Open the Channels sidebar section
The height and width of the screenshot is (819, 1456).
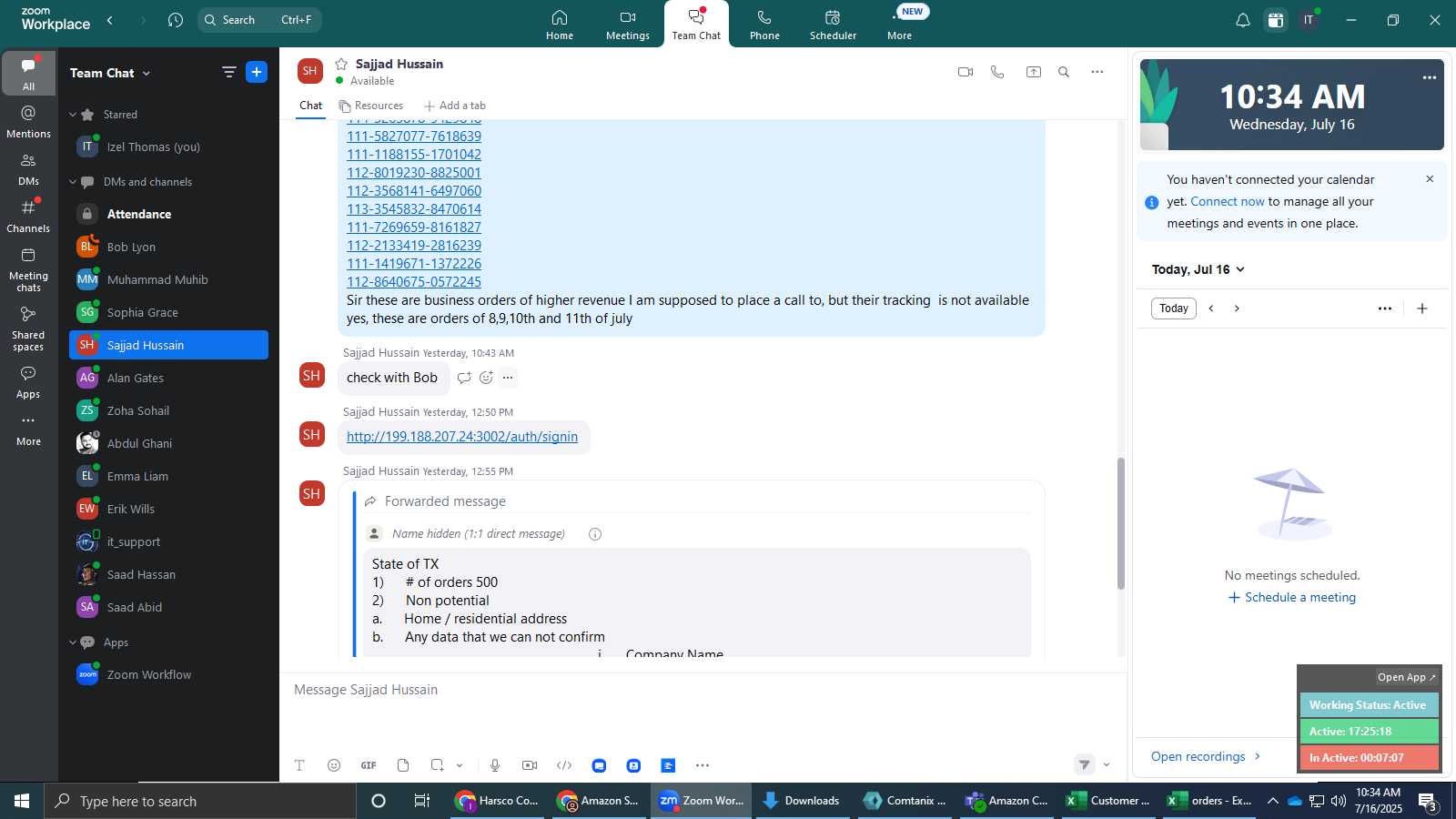(x=28, y=216)
